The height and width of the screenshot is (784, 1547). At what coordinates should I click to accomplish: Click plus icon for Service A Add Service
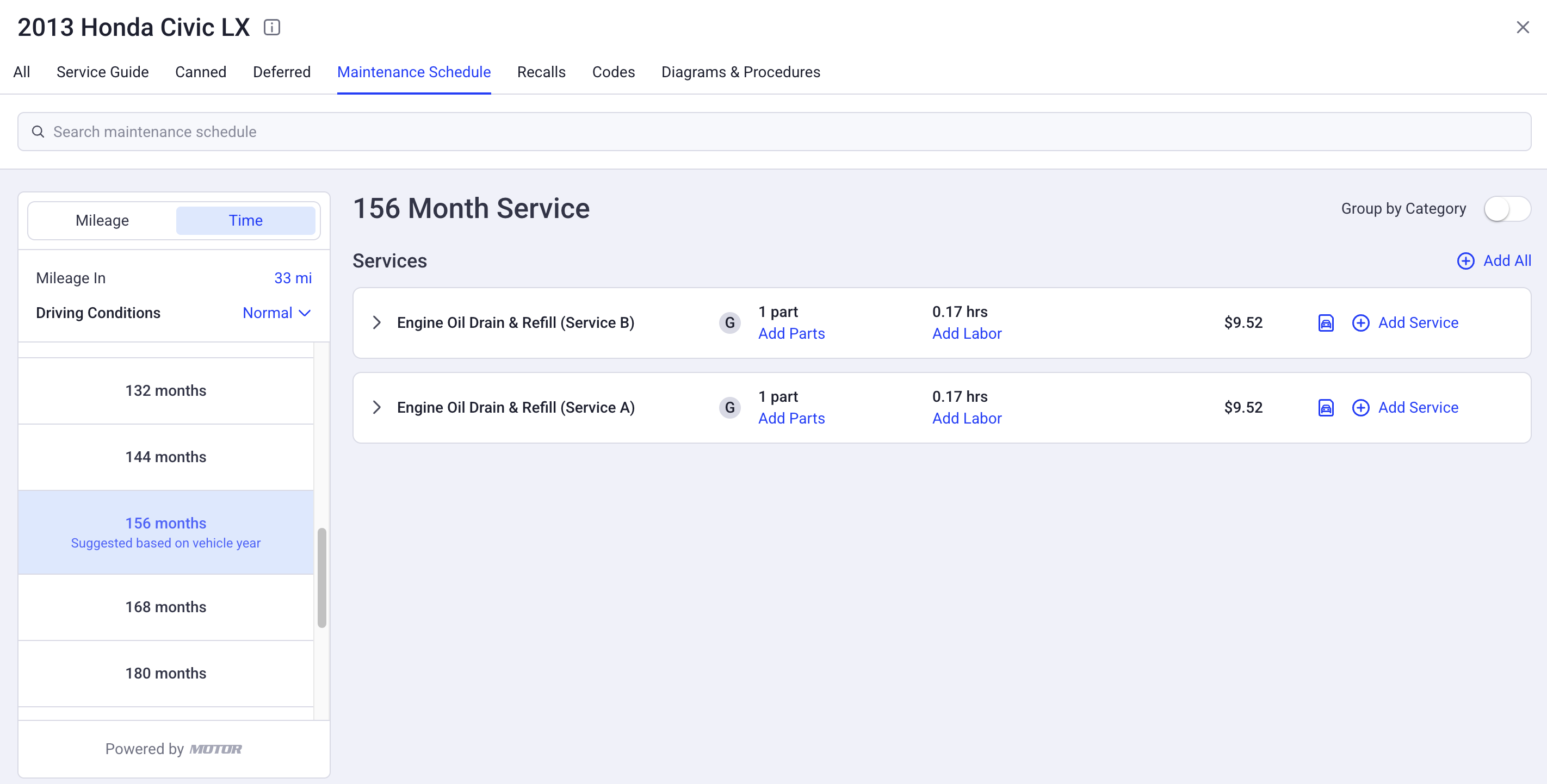[x=1360, y=408]
